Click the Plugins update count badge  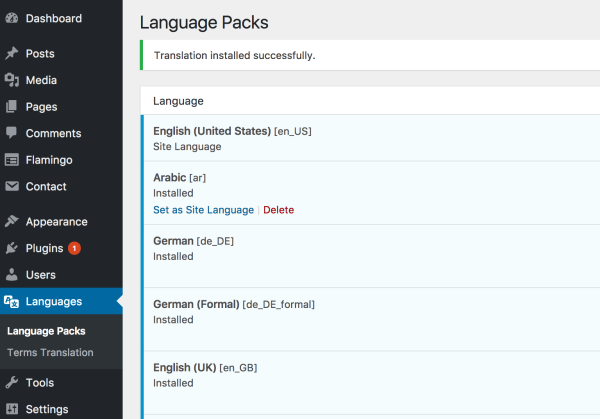pyautogui.click(x=75, y=248)
